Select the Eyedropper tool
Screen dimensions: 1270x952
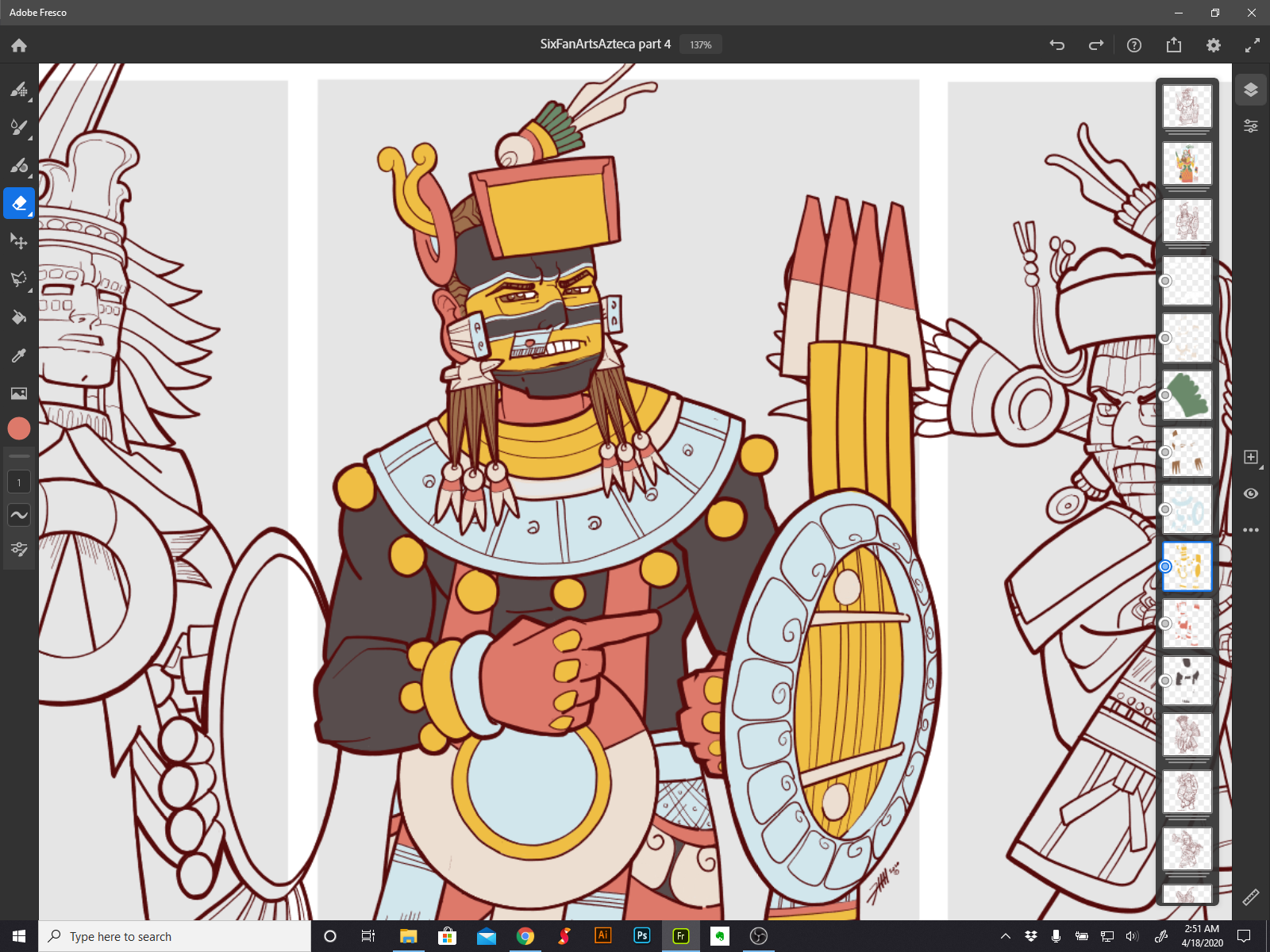pos(19,355)
